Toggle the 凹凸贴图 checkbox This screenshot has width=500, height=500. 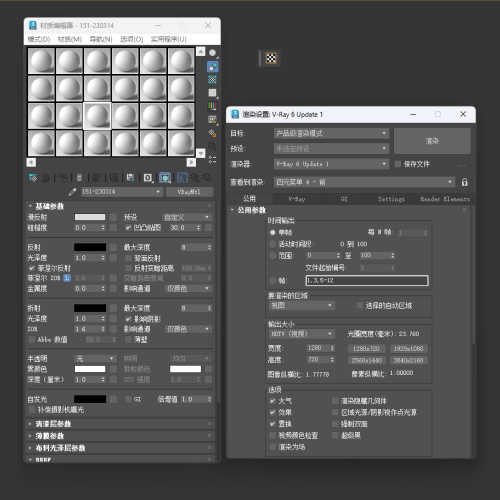128,228
